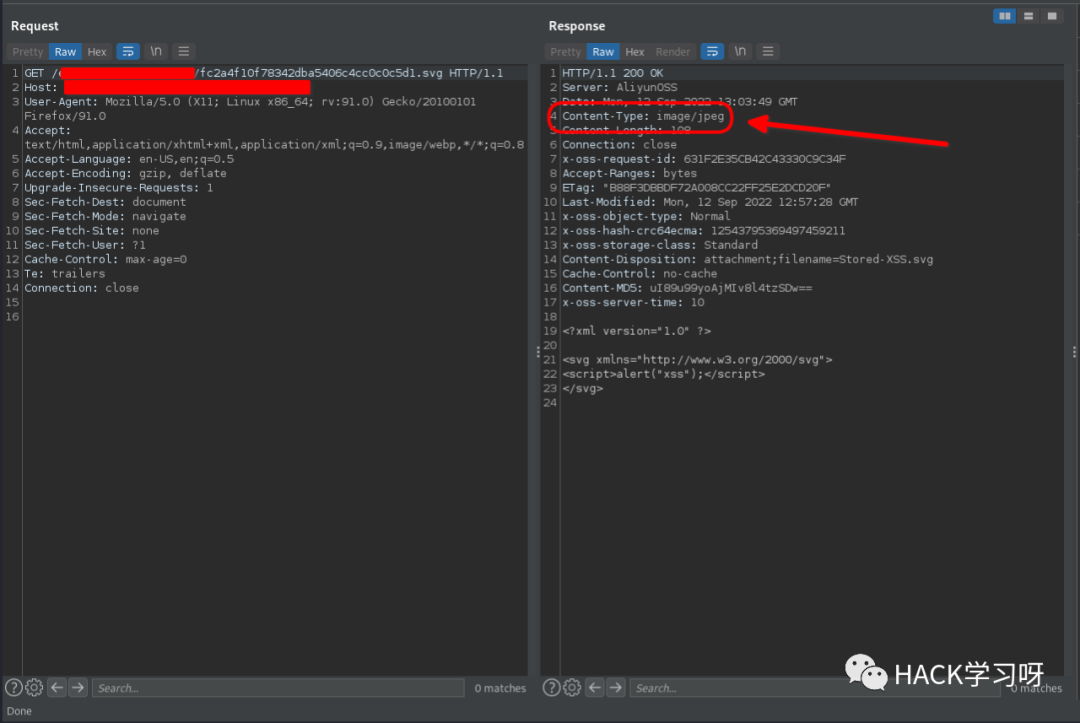Open the Render tab in Response panel

673,52
